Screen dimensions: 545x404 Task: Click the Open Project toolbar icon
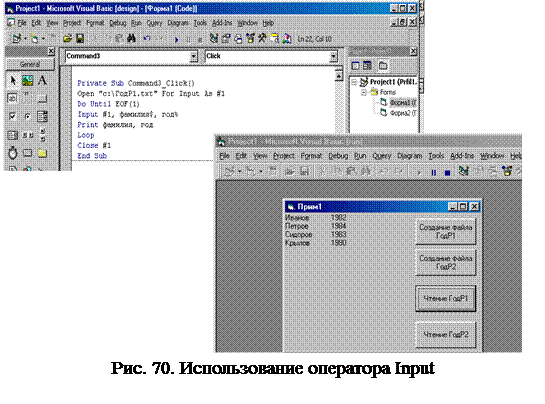pyautogui.click(x=67, y=38)
